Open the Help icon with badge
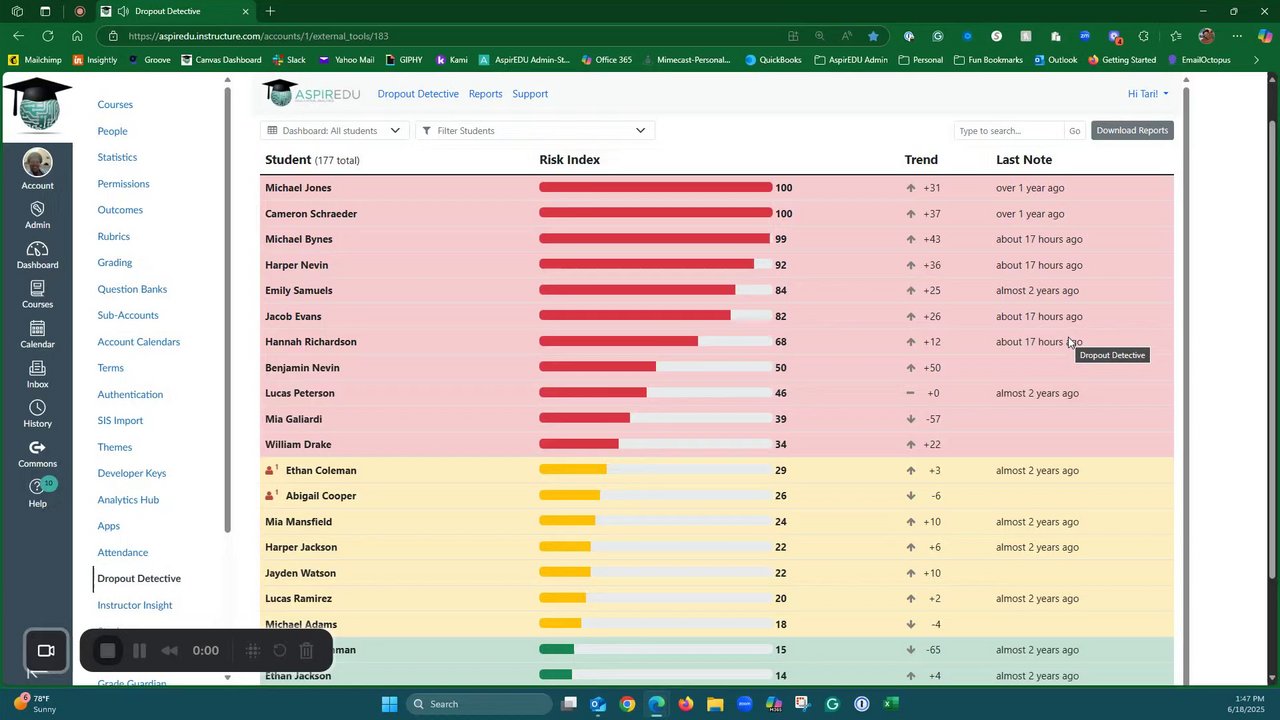 click(x=37, y=487)
